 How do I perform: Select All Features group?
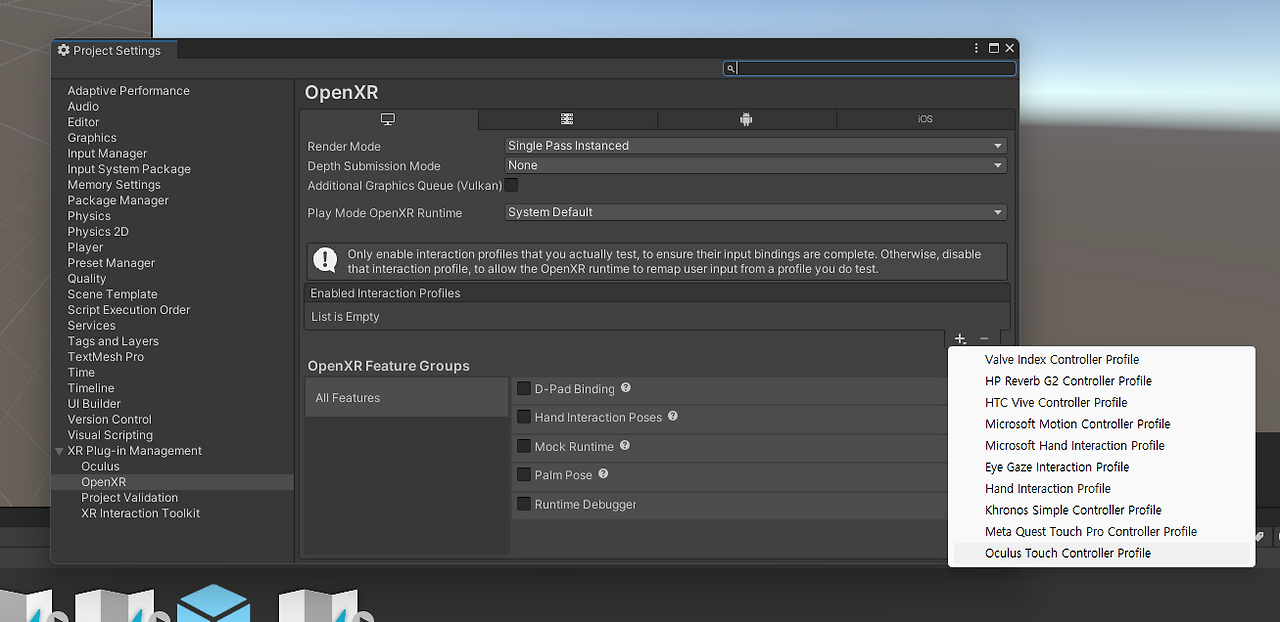(406, 397)
